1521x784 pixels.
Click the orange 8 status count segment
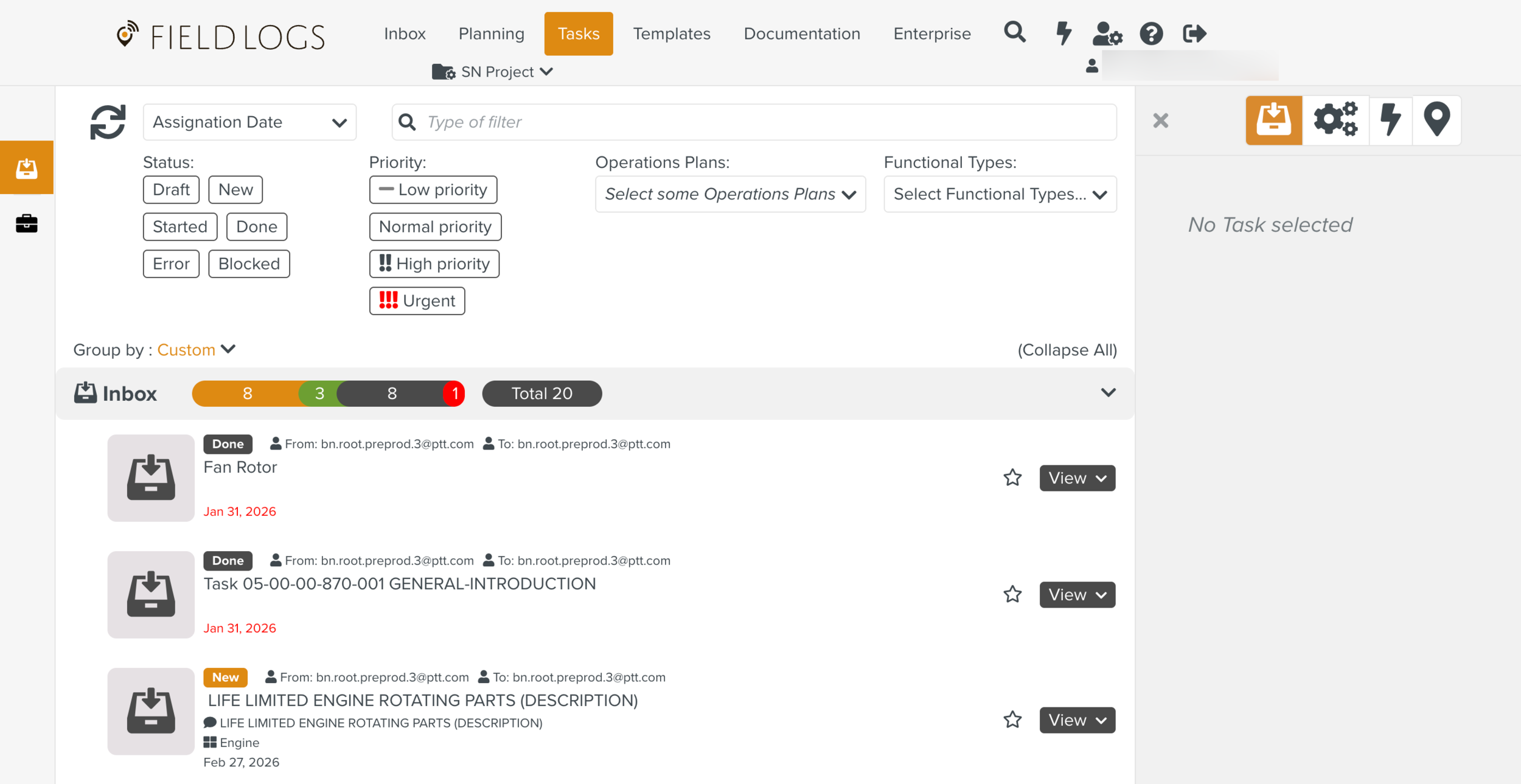(247, 394)
